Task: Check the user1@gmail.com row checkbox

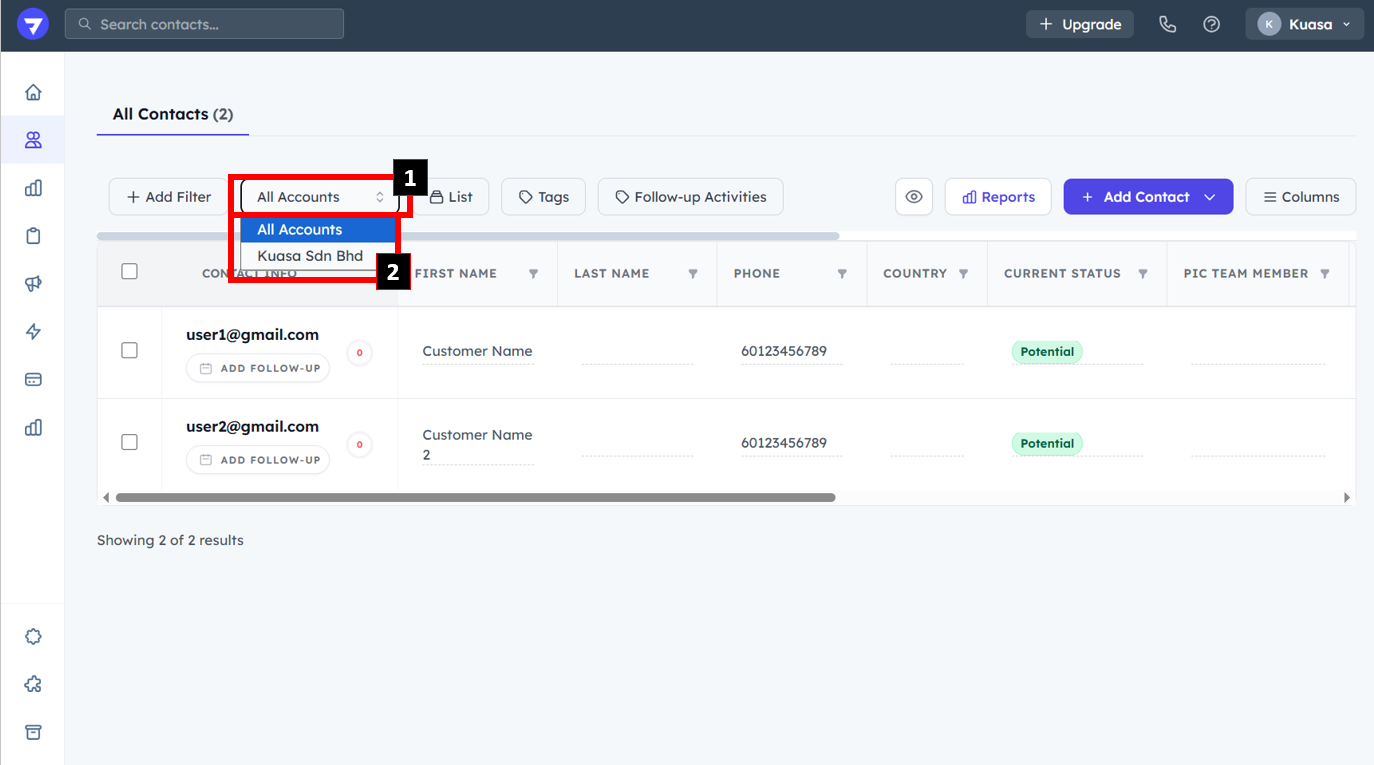Action: coord(129,350)
